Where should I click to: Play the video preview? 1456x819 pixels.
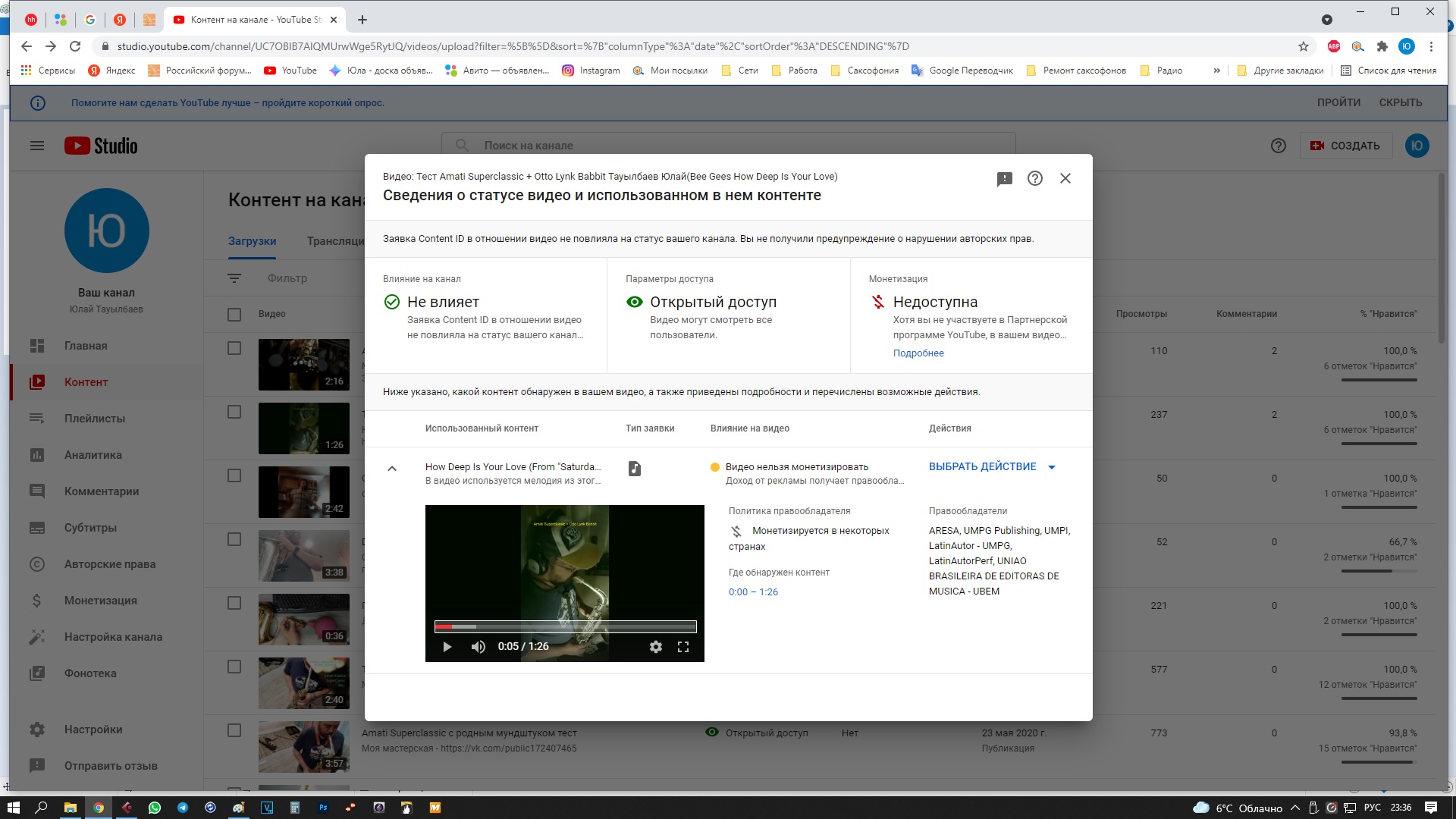tap(447, 647)
